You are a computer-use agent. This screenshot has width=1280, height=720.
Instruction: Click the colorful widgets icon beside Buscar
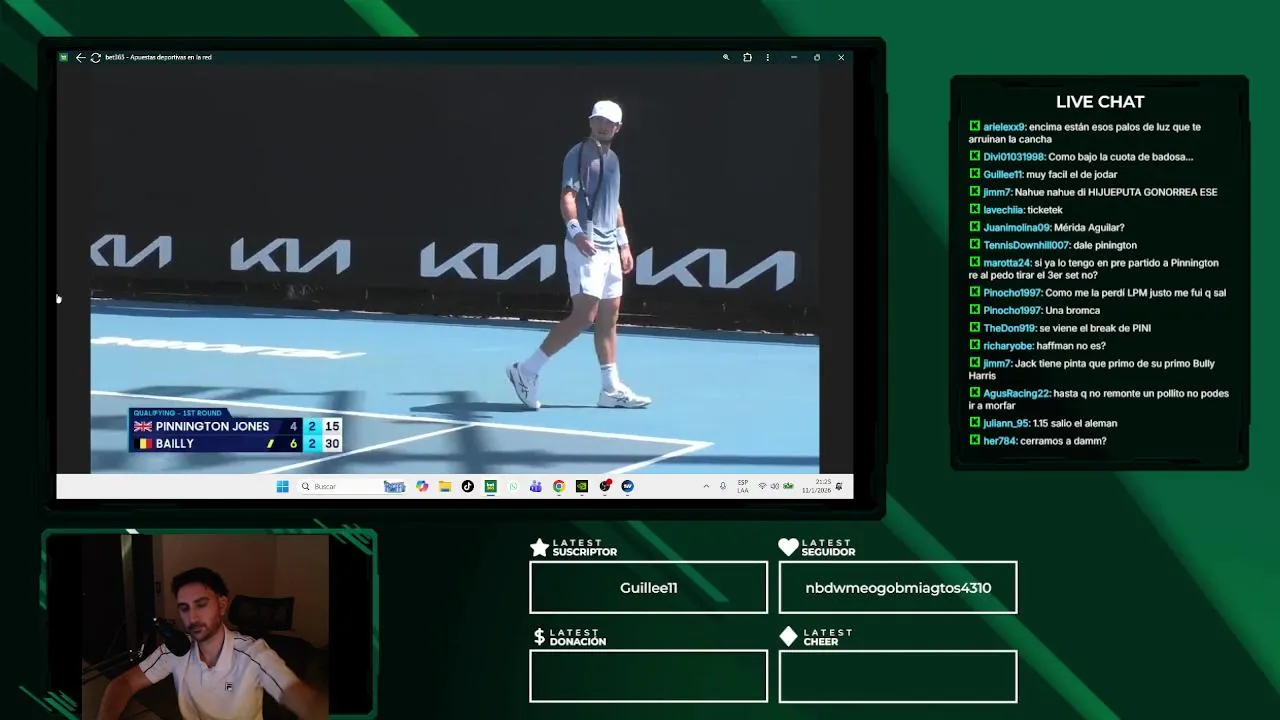point(394,486)
